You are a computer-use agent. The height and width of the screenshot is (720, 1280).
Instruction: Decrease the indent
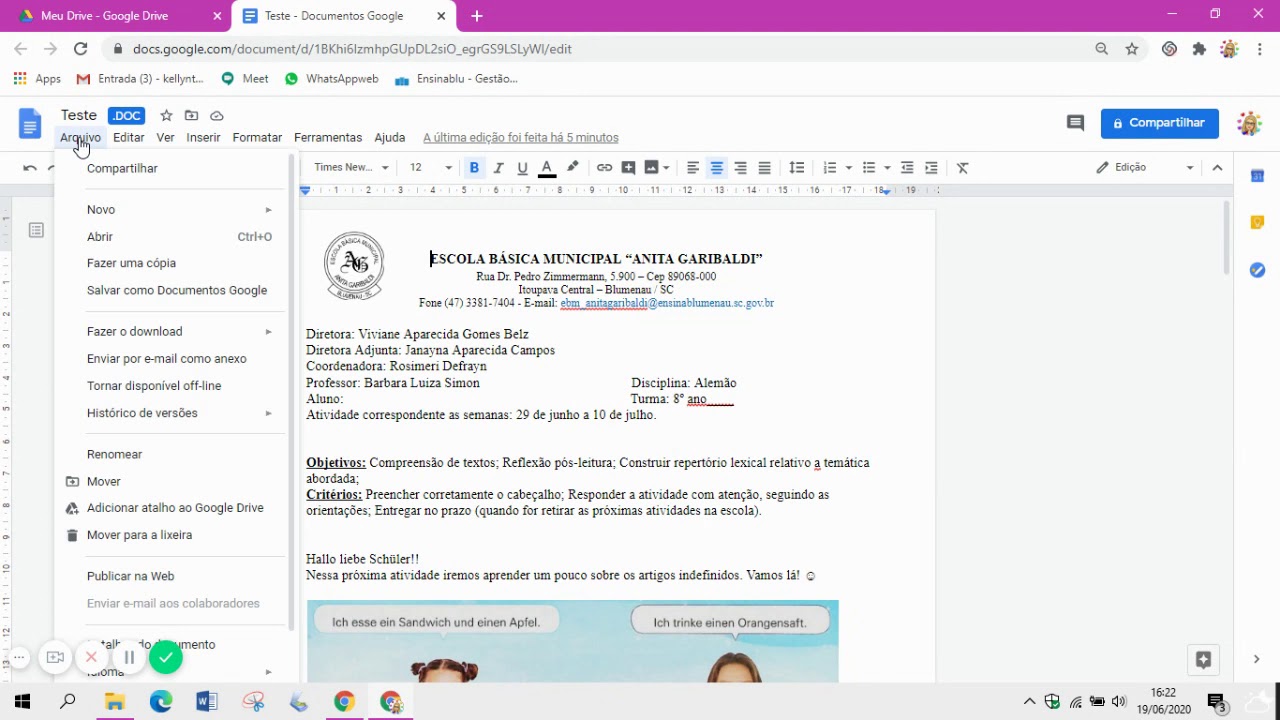(907, 168)
